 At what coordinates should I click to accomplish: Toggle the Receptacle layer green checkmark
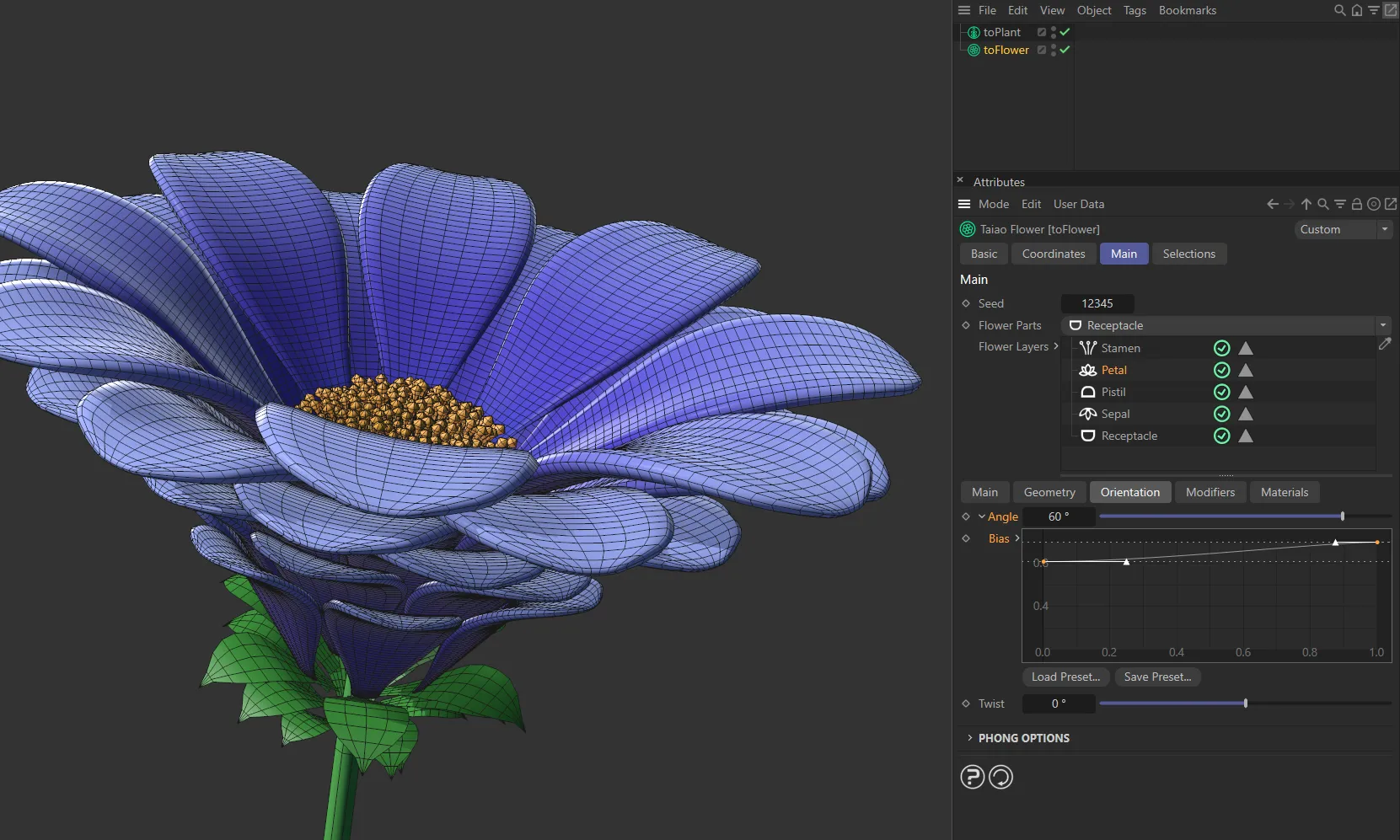click(1221, 436)
